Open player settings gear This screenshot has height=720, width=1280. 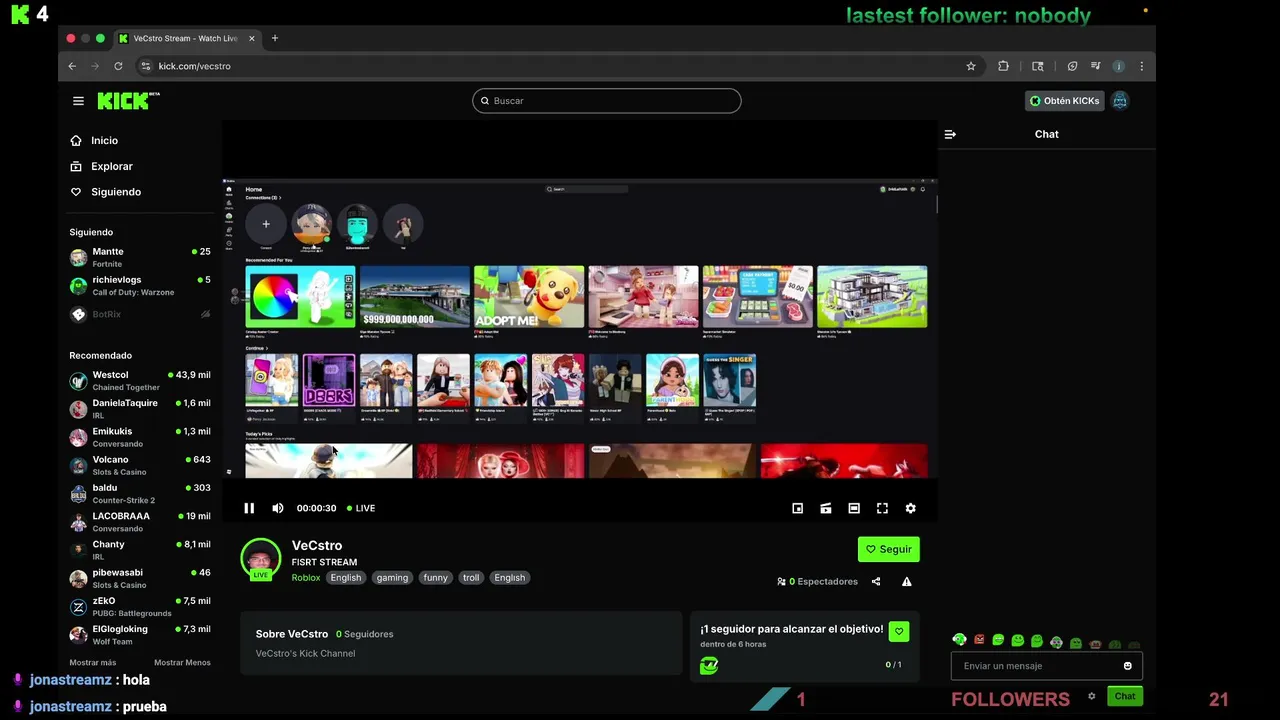click(x=911, y=508)
